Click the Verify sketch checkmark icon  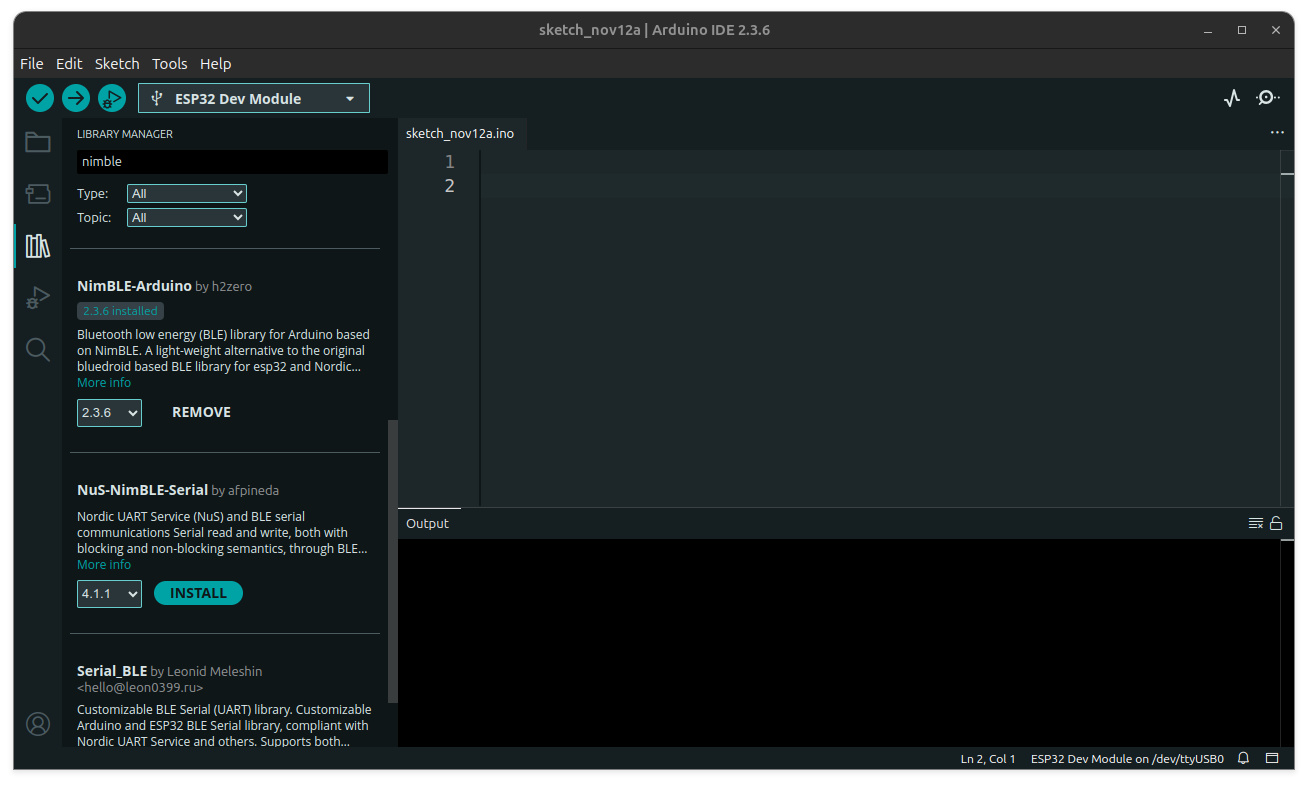pyautogui.click(x=40, y=98)
